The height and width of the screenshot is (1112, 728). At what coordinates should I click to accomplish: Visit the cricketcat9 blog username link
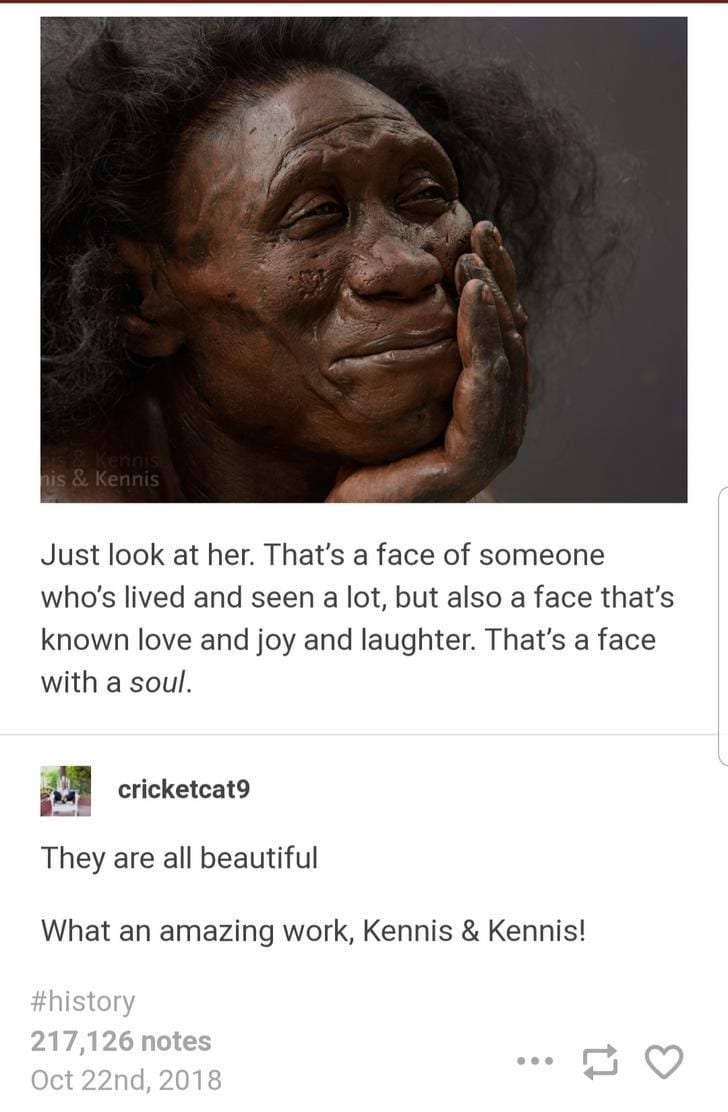click(184, 789)
